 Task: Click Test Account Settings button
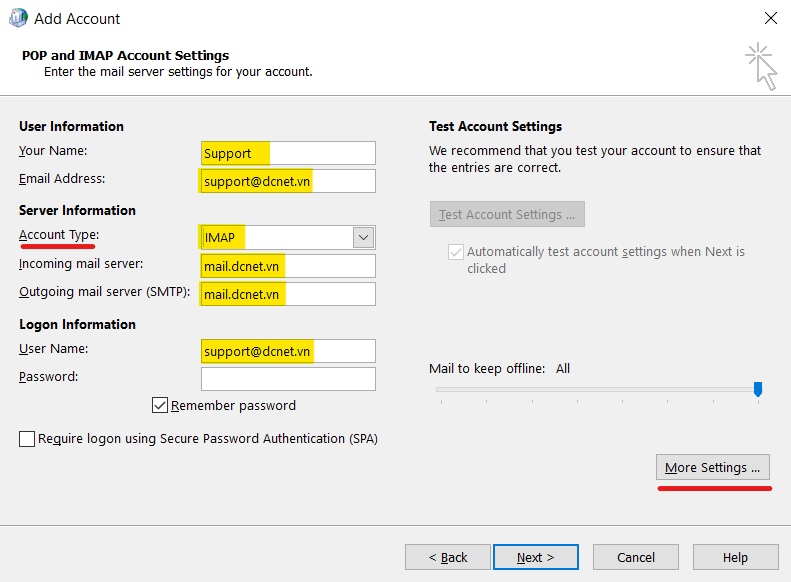507,214
